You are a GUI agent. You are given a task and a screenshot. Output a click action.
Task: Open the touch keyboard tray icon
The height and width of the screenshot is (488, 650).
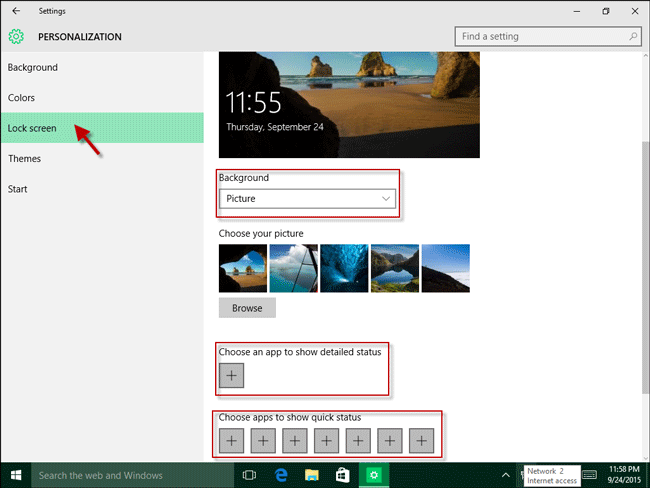point(589,475)
